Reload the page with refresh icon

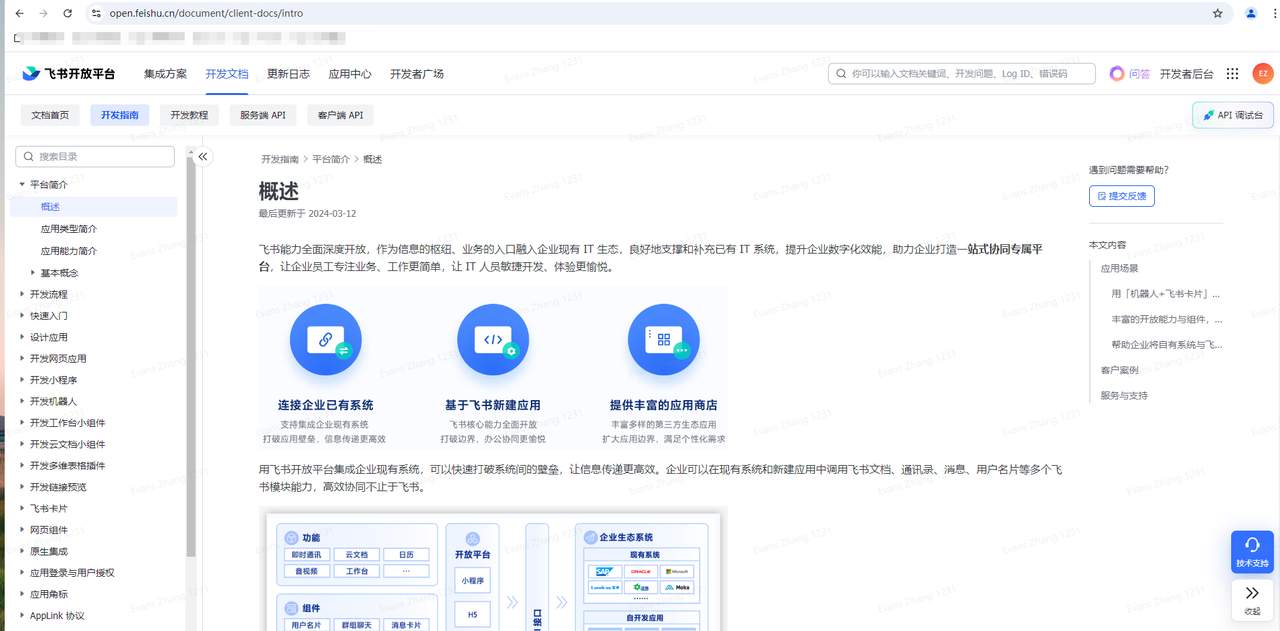[x=67, y=14]
